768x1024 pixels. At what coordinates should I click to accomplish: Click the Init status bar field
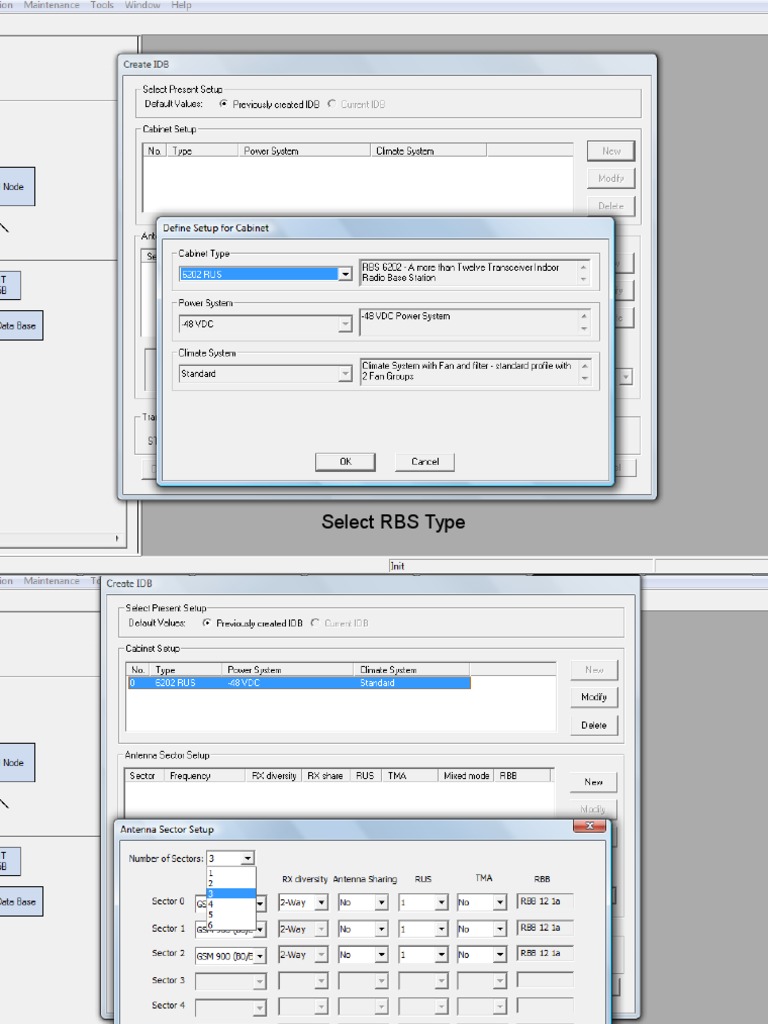(520, 566)
